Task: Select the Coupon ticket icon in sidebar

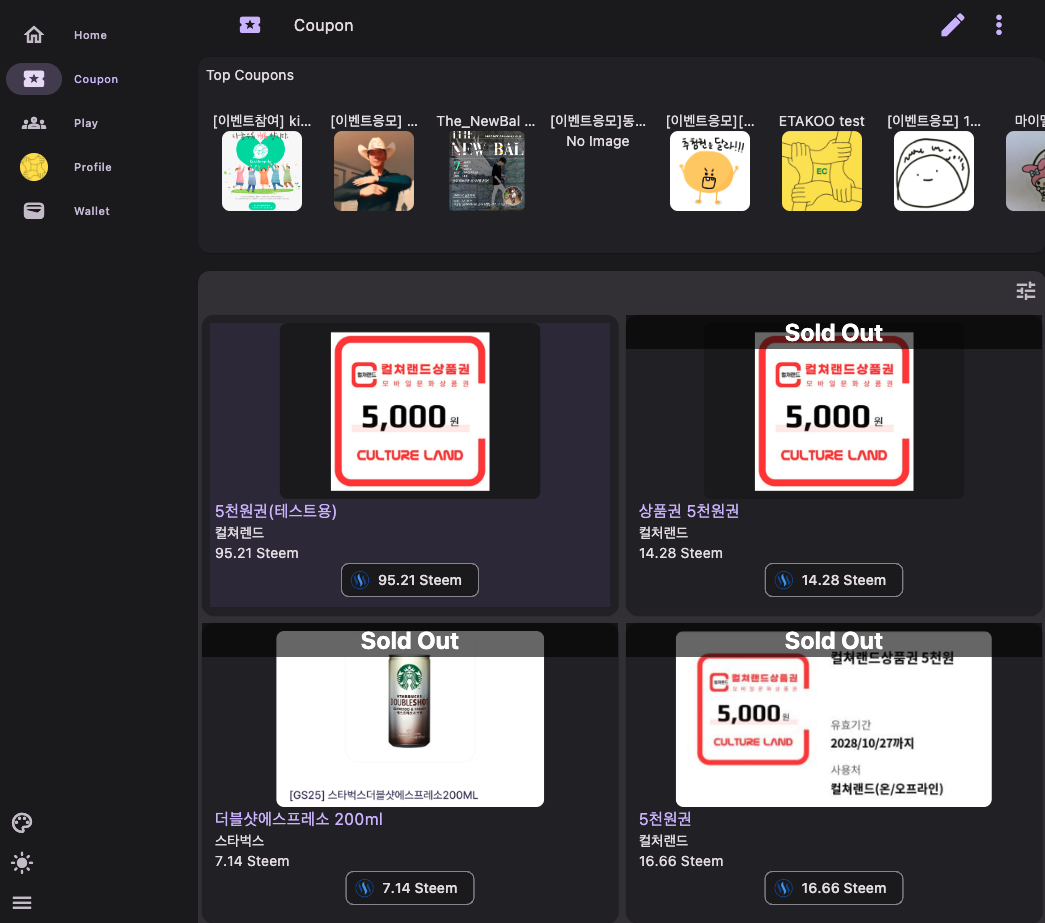Action: coord(34,79)
